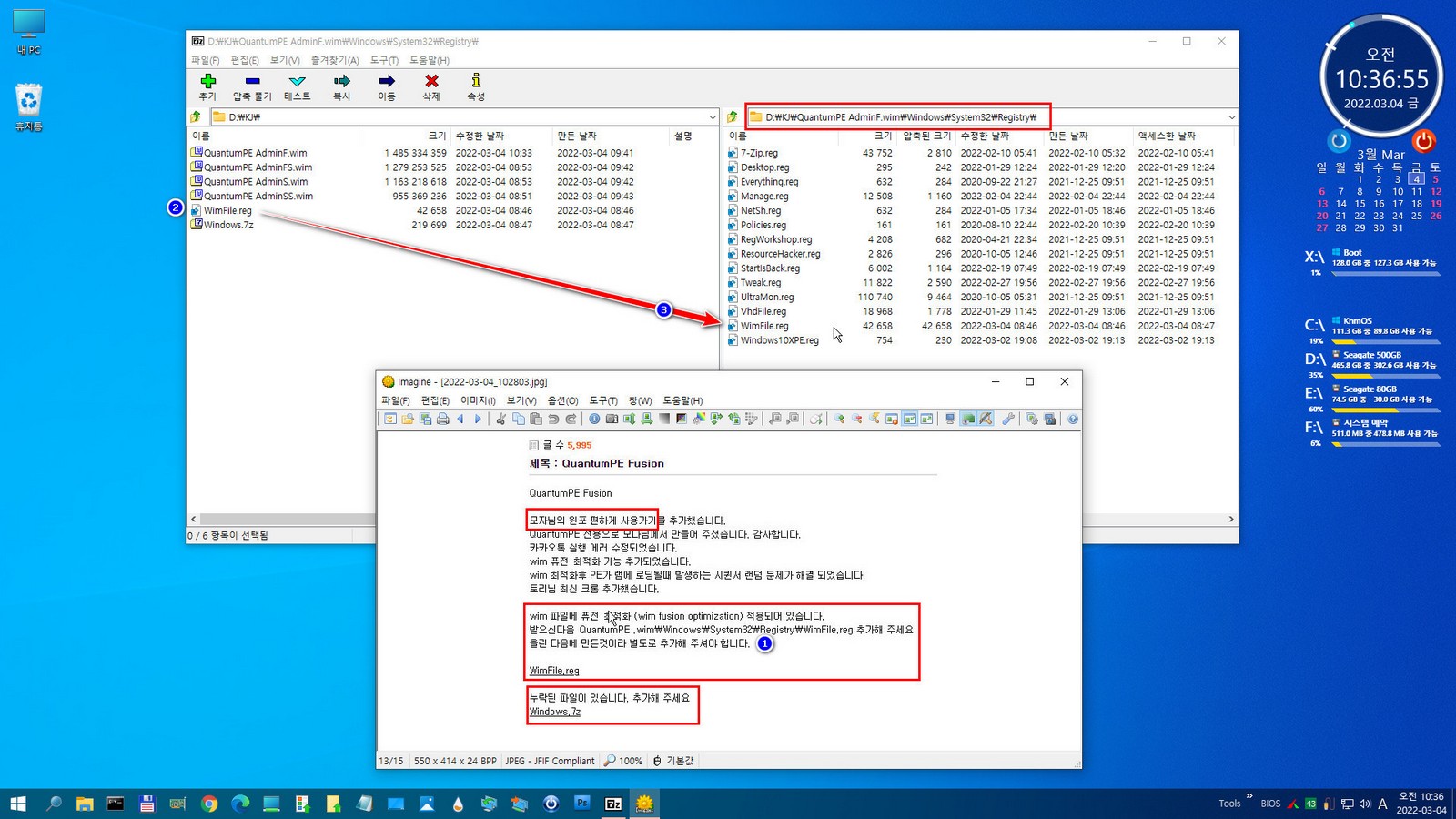Click the Windows Start button
This screenshot has width=1456, height=819.
18,804
